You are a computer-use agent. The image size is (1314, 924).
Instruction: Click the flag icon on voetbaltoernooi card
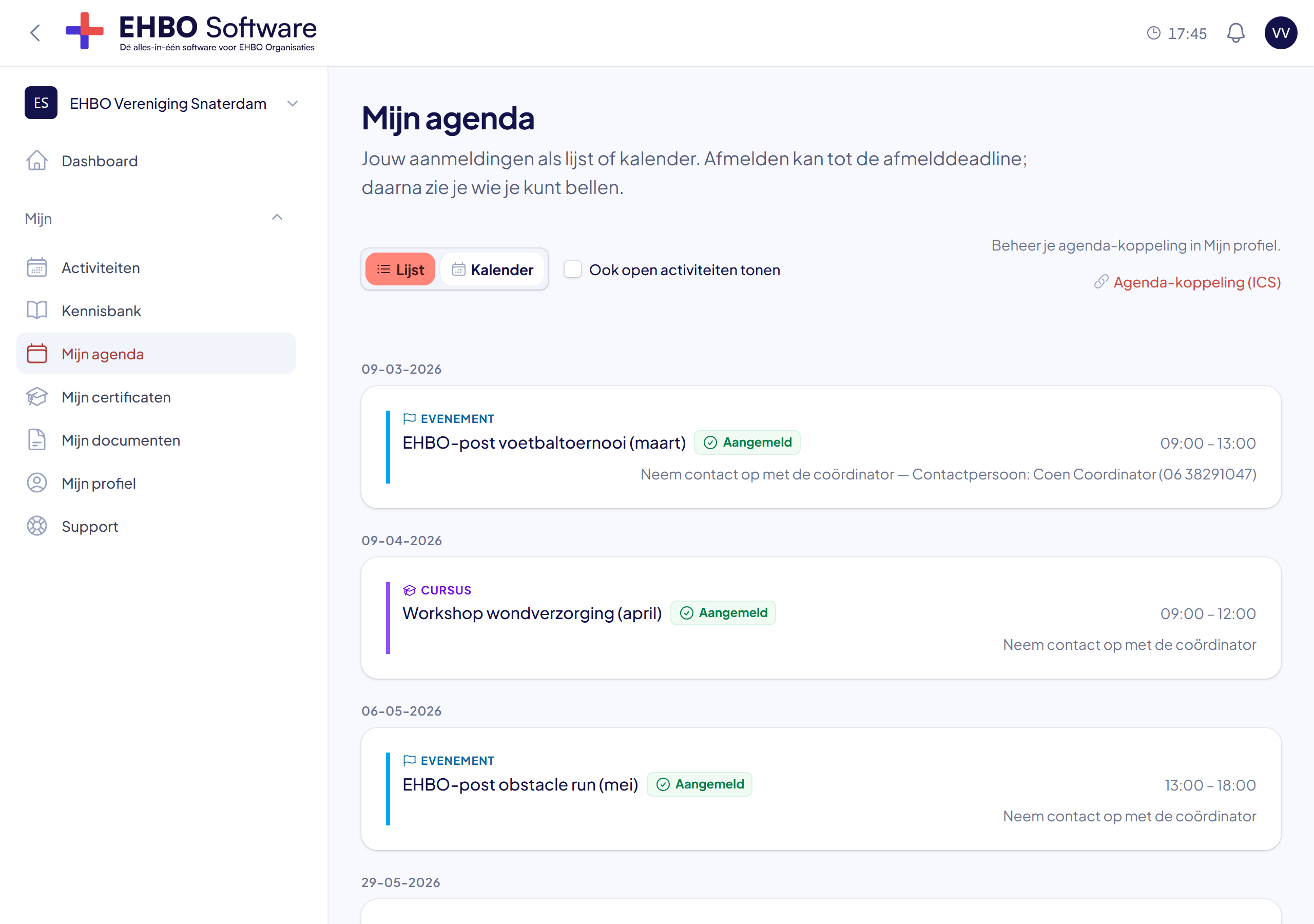click(409, 419)
